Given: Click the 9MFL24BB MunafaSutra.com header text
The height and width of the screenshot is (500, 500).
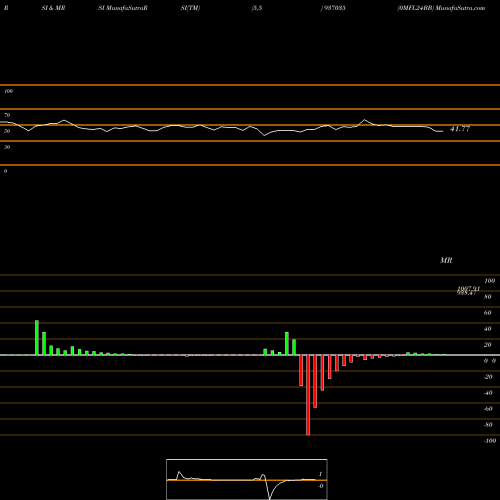Looking at the screenshot, I should (441, 8).
